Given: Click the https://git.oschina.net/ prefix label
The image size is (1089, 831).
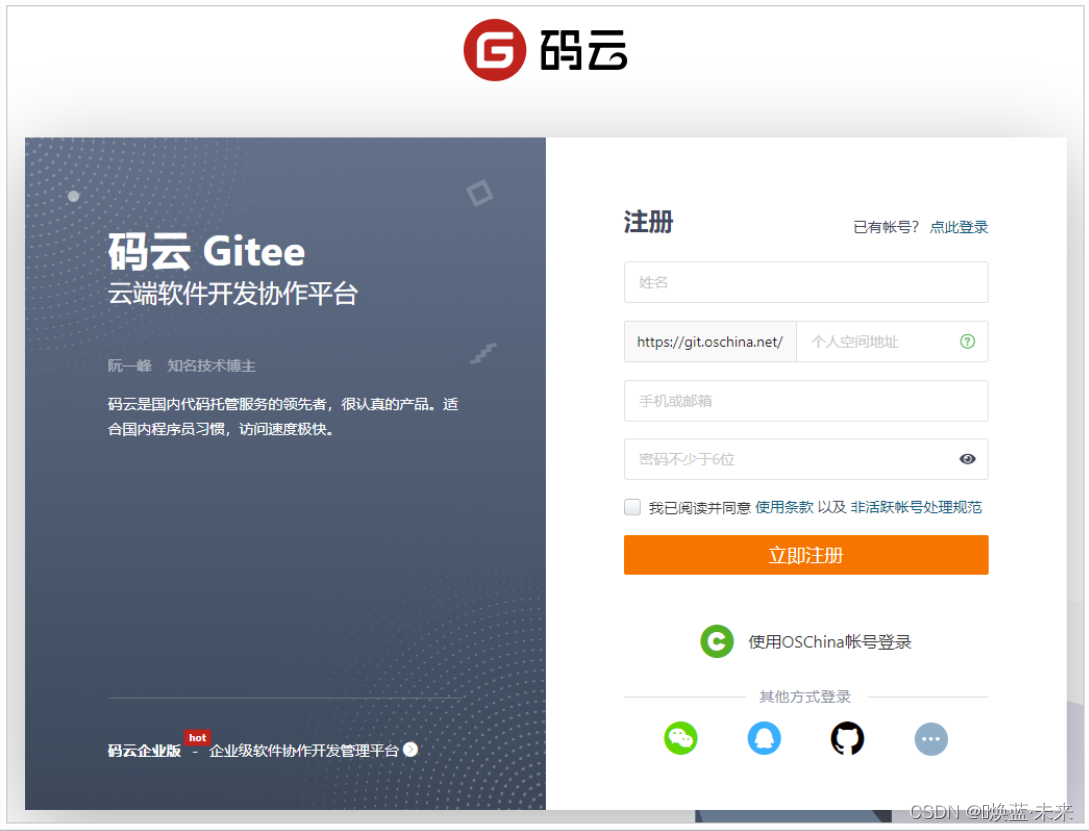Looking at the screenshot, I should click(710, 342).
